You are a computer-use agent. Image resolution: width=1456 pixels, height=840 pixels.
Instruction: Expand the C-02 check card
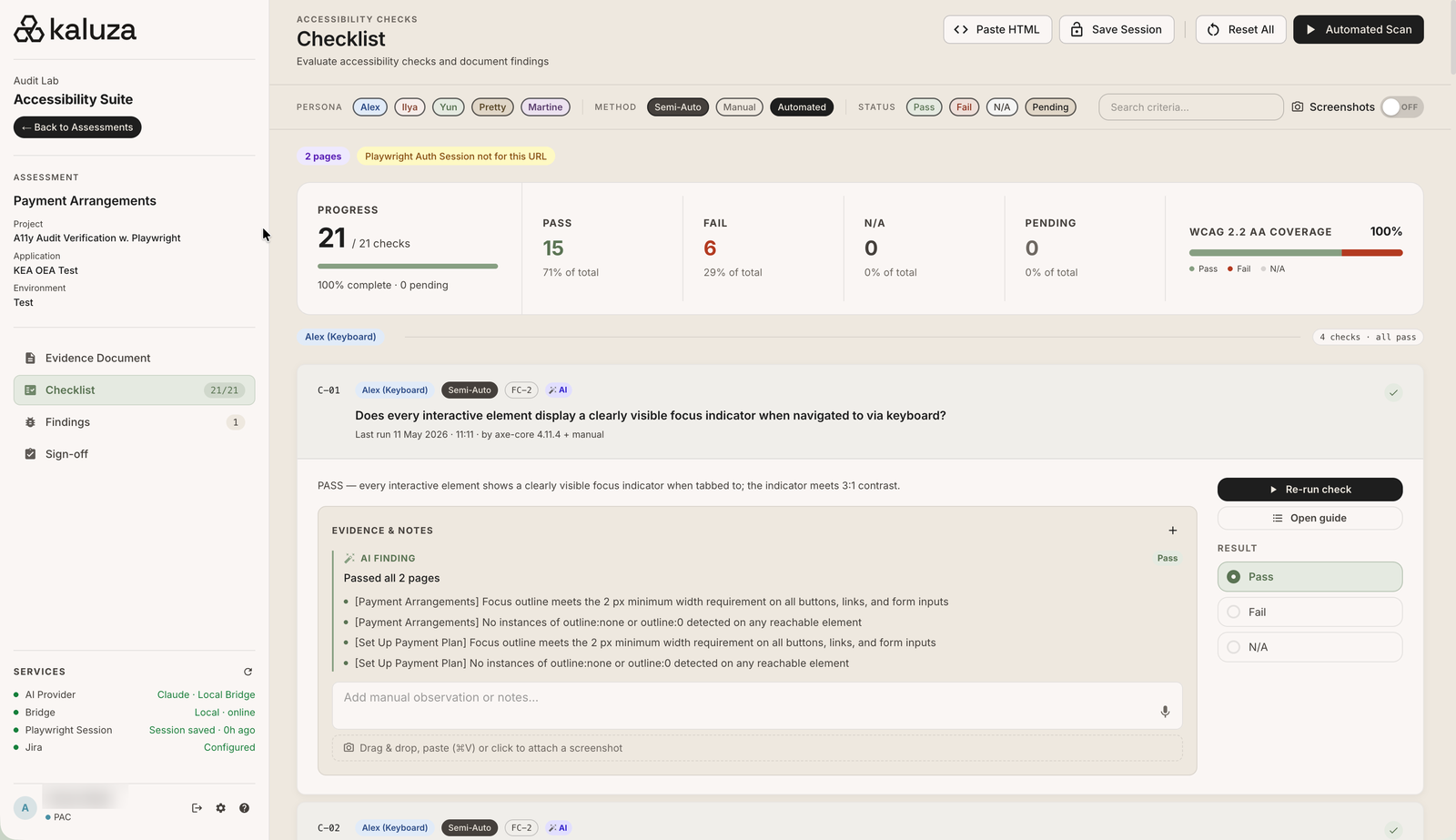point(860,824)
